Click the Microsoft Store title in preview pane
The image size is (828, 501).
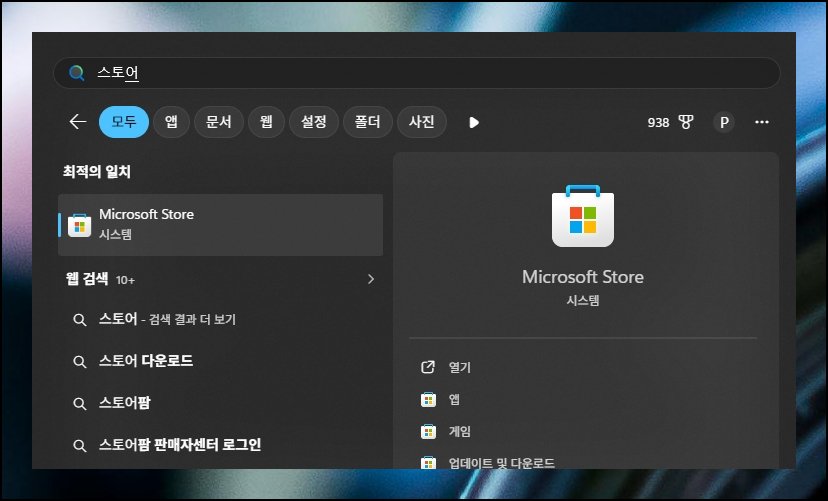click(583, 277)
